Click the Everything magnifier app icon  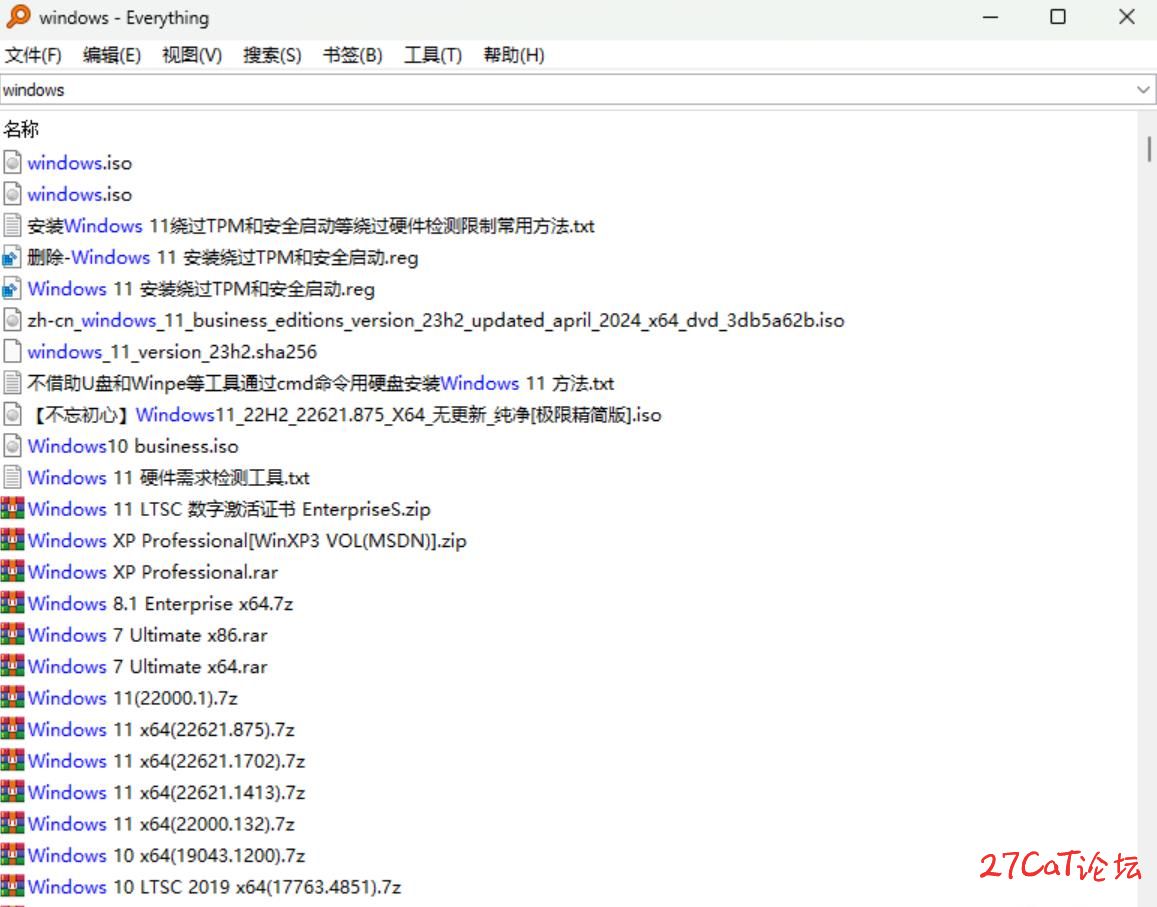click(18, 16)
